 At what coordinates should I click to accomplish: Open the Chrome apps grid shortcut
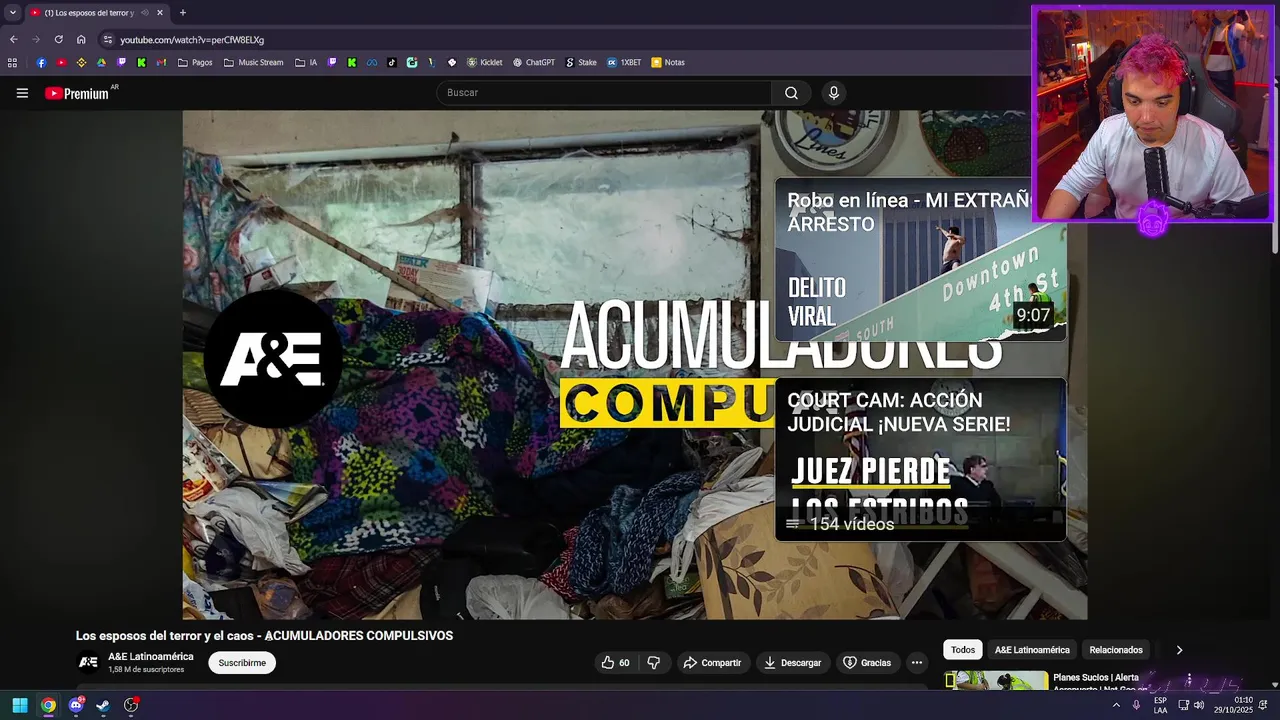[12, 62]
